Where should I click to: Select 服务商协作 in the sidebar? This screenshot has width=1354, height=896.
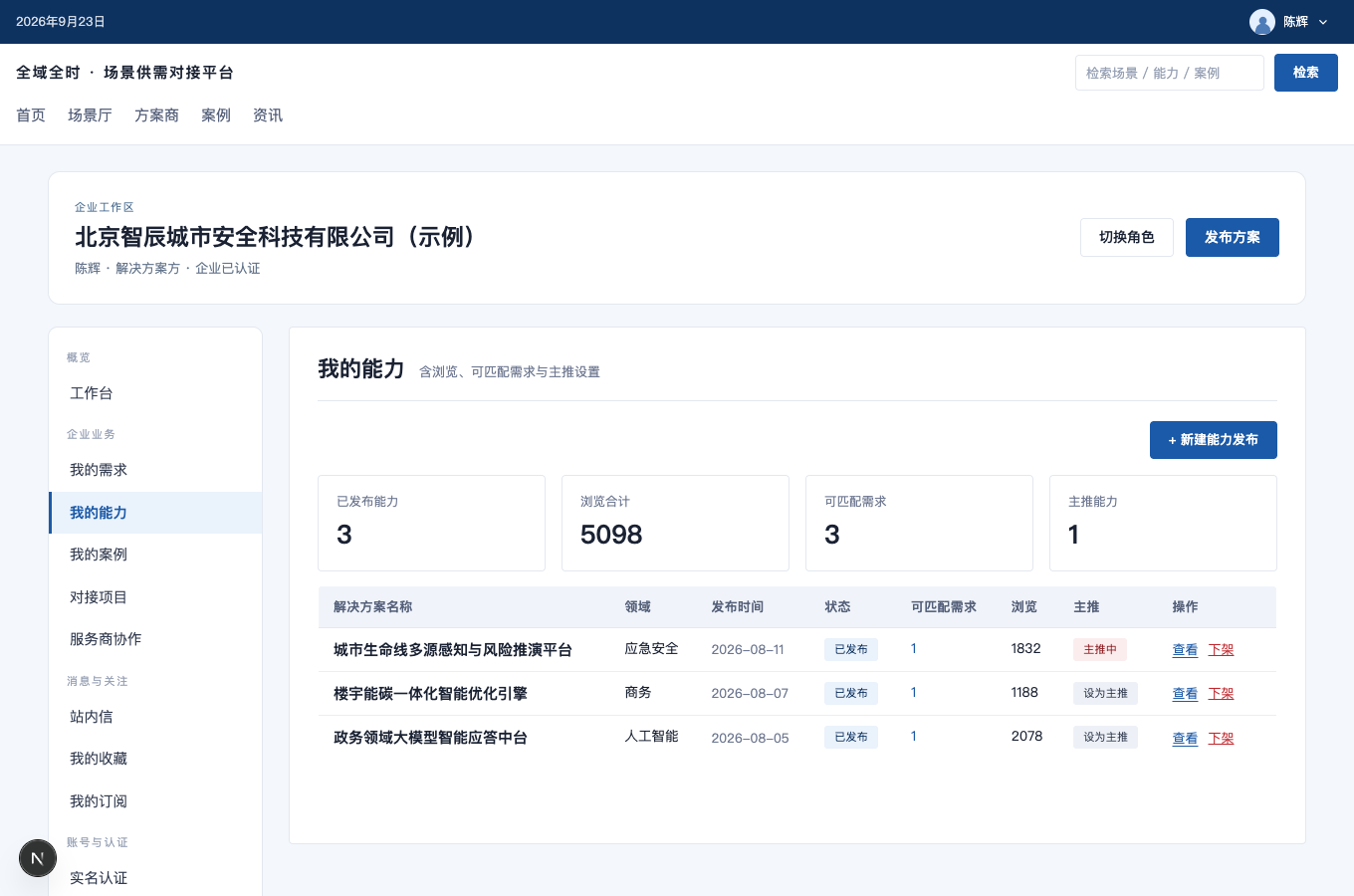pos(155,639)
